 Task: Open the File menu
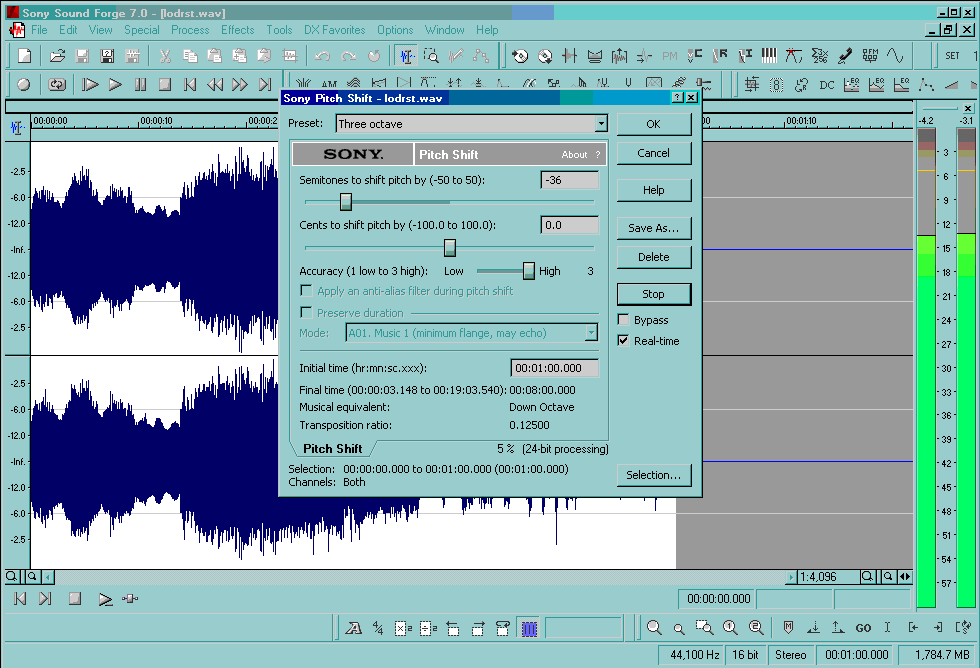(x=39, y=30)
